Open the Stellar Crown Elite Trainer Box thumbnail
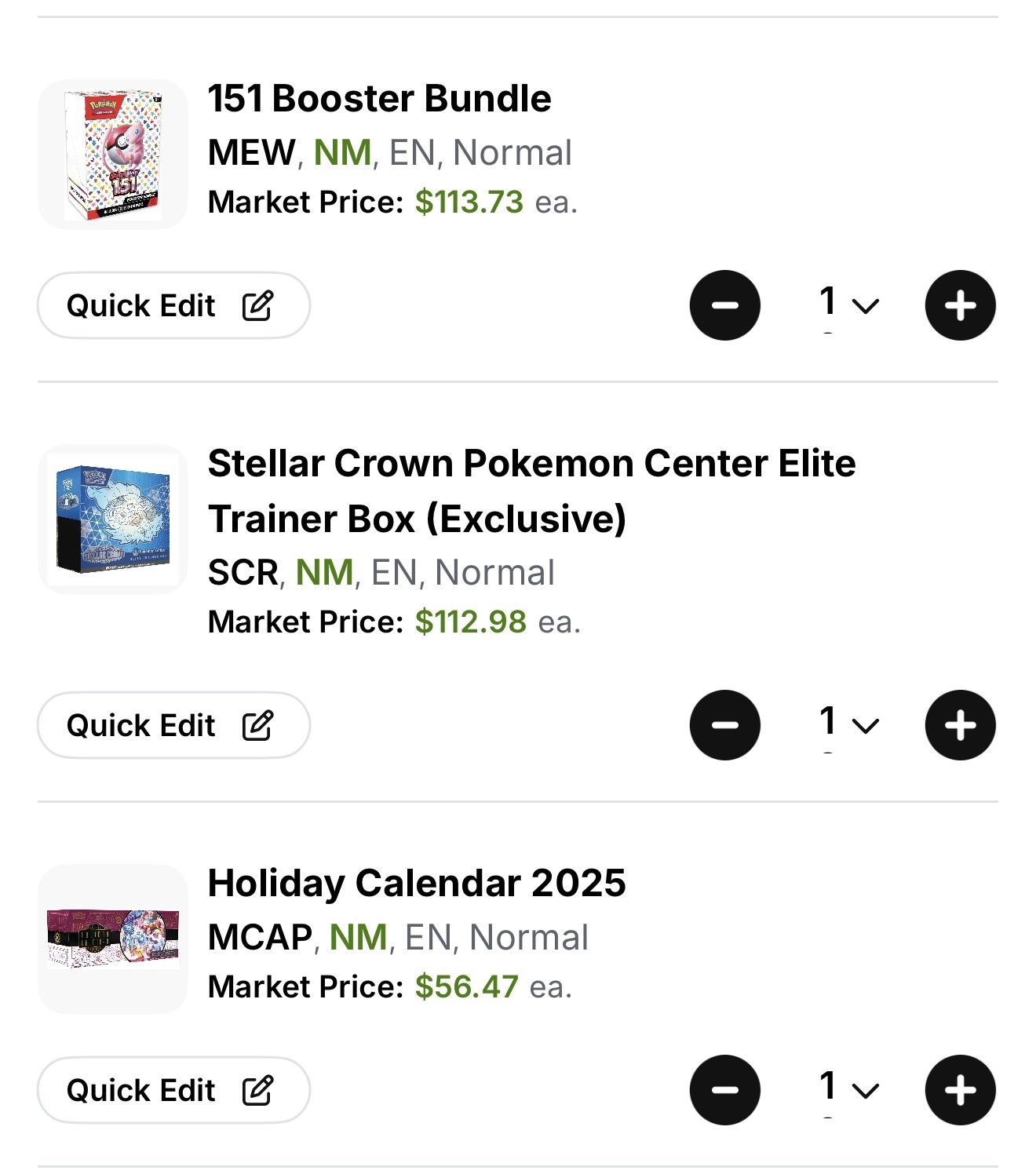 pos(113,520)
